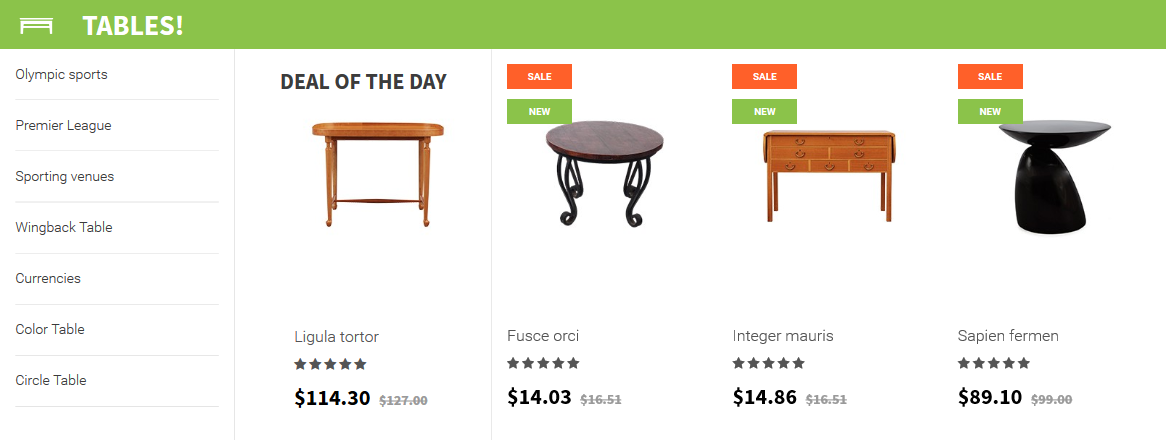The width and height of the screenshot is (1166, 440).
Task: Open the Olympic sports category
Action: point(62,74)
